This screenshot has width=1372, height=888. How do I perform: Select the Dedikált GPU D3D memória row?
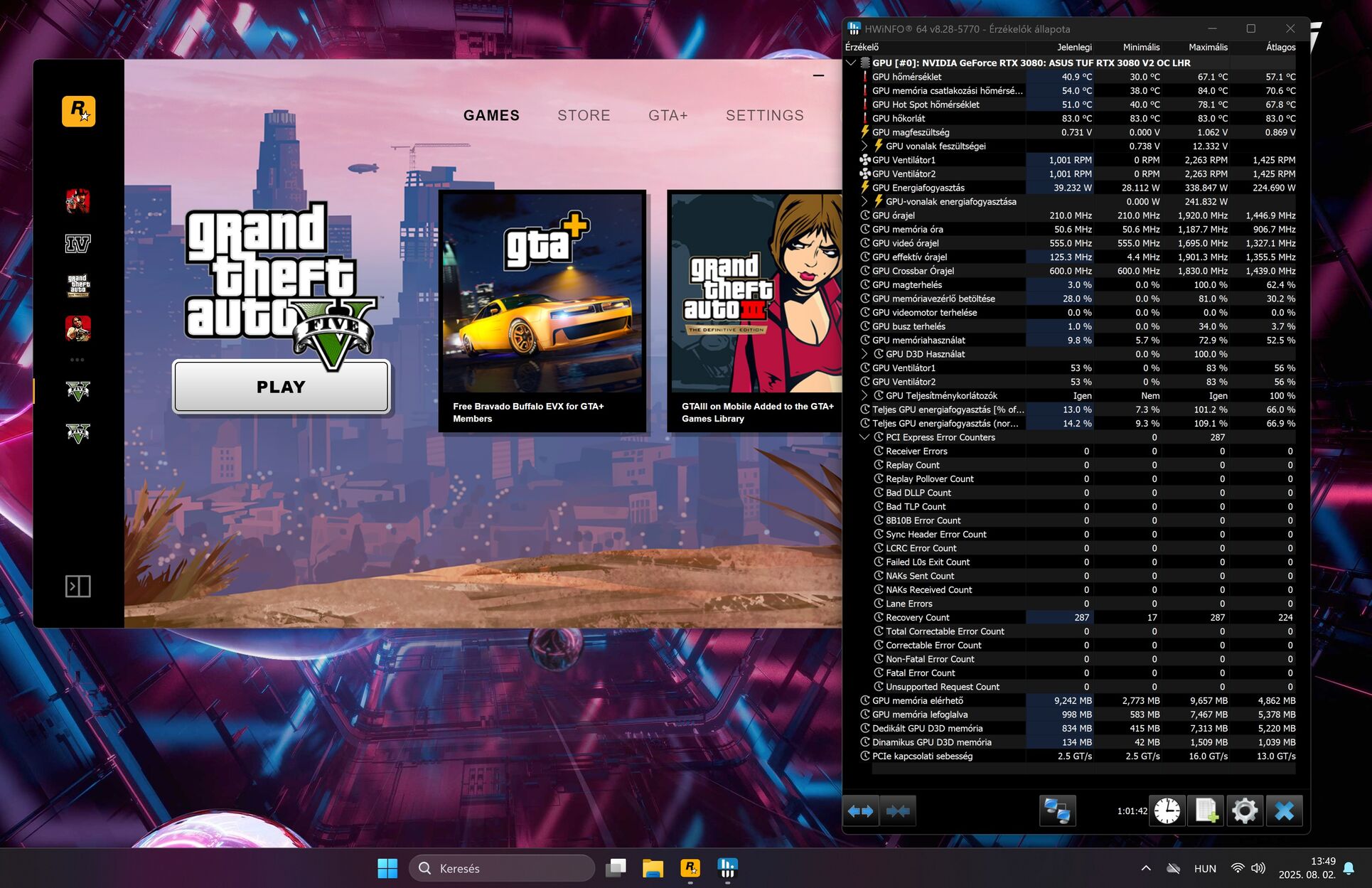tap(1077, 728)
